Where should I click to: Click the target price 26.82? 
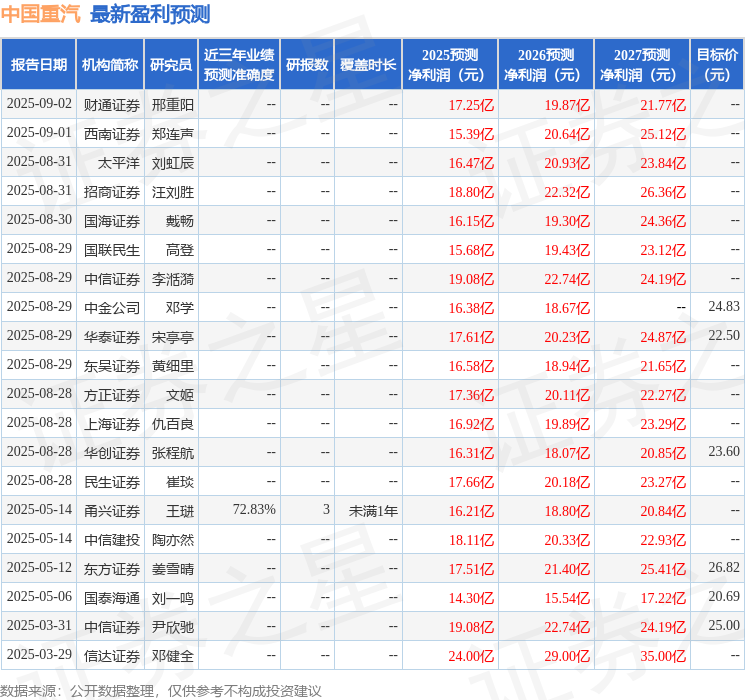click(724, 567)
